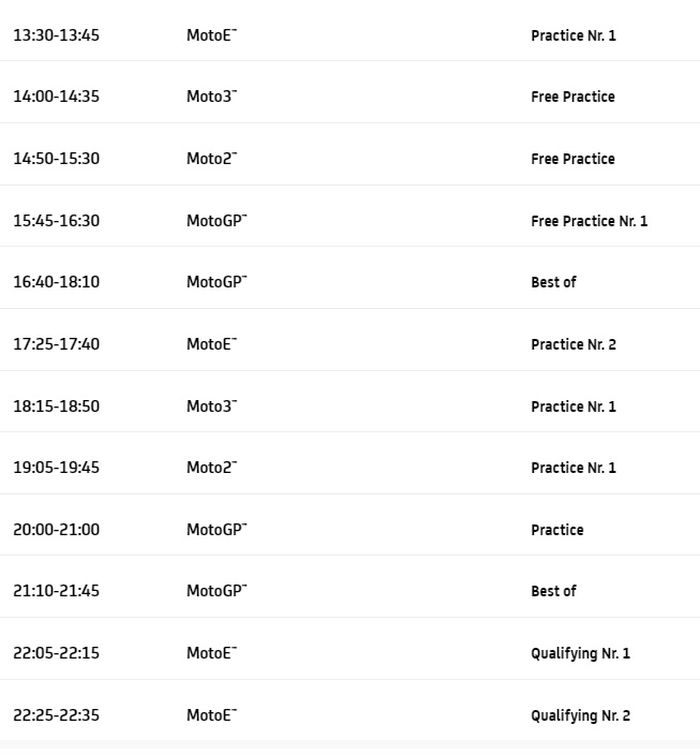The height and width of the screenshot is (754, 700).
Task: Select MotoE in the 13:30-13:45 row
Action: click(211, 35)
